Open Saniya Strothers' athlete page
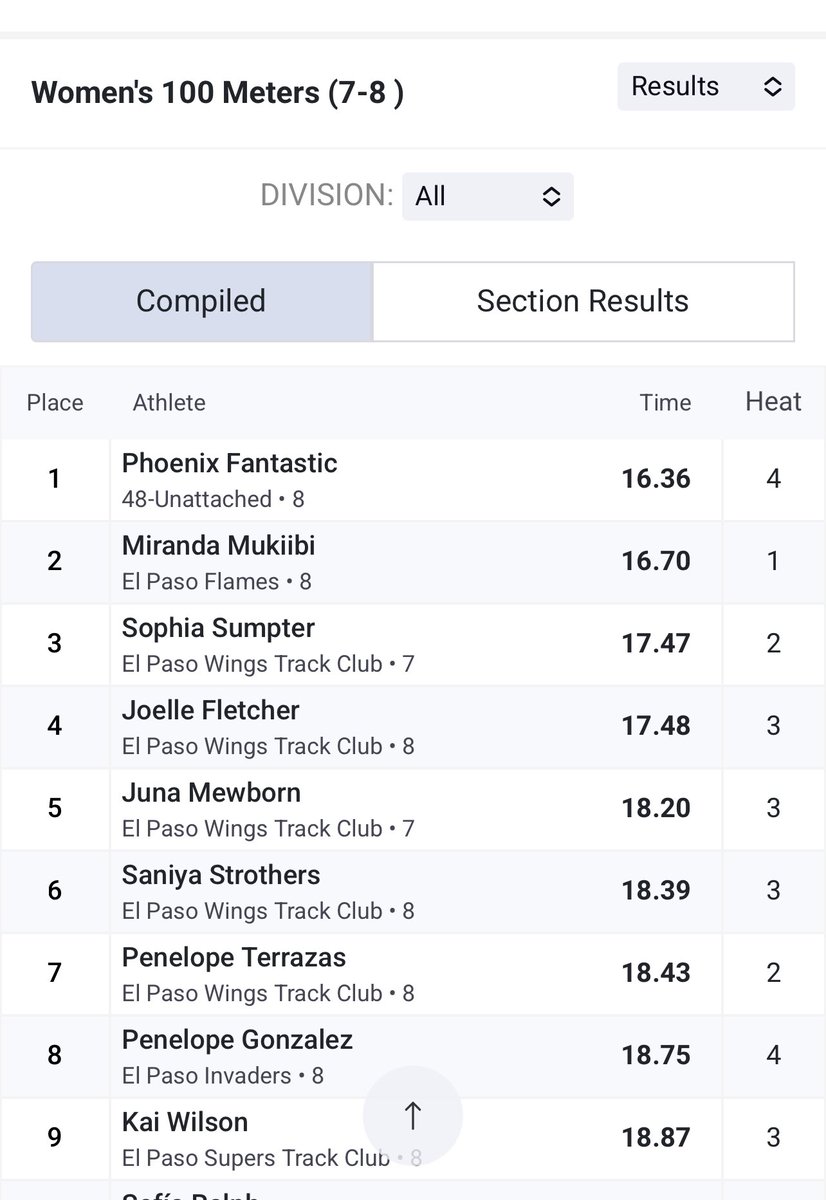This screenshot has height=1200, width=826. point(221,875)
